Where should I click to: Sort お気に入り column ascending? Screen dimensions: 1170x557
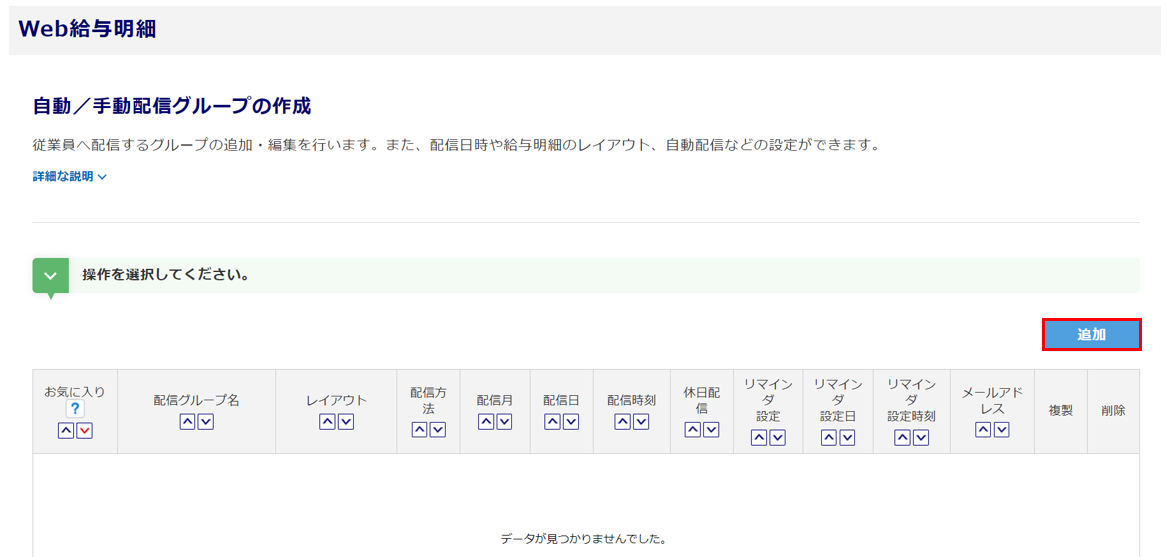pos(66,431)
